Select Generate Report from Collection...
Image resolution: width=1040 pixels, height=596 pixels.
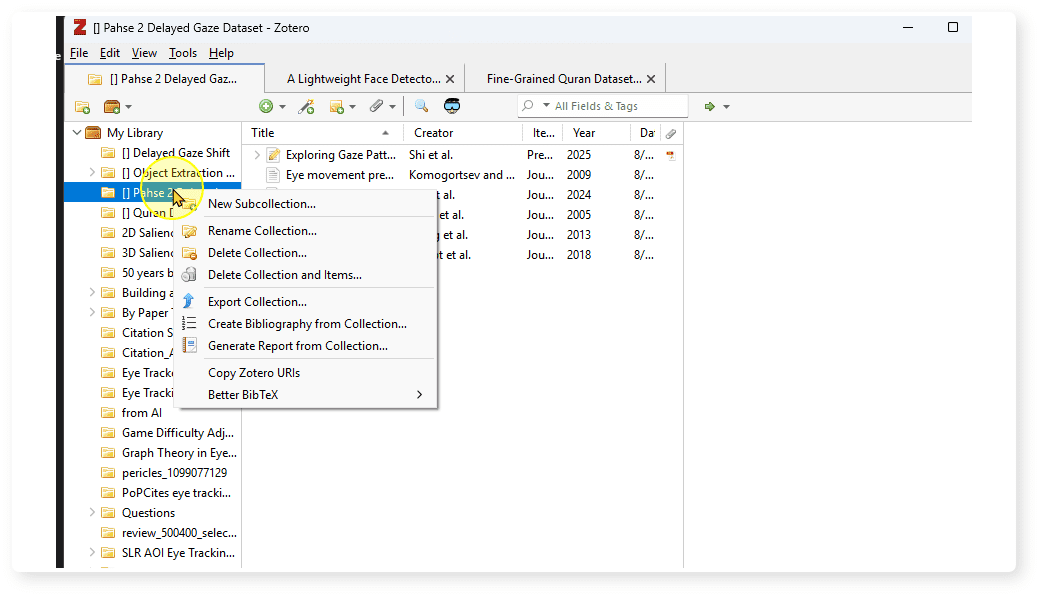pyautogui.click(x=305, y=345)
